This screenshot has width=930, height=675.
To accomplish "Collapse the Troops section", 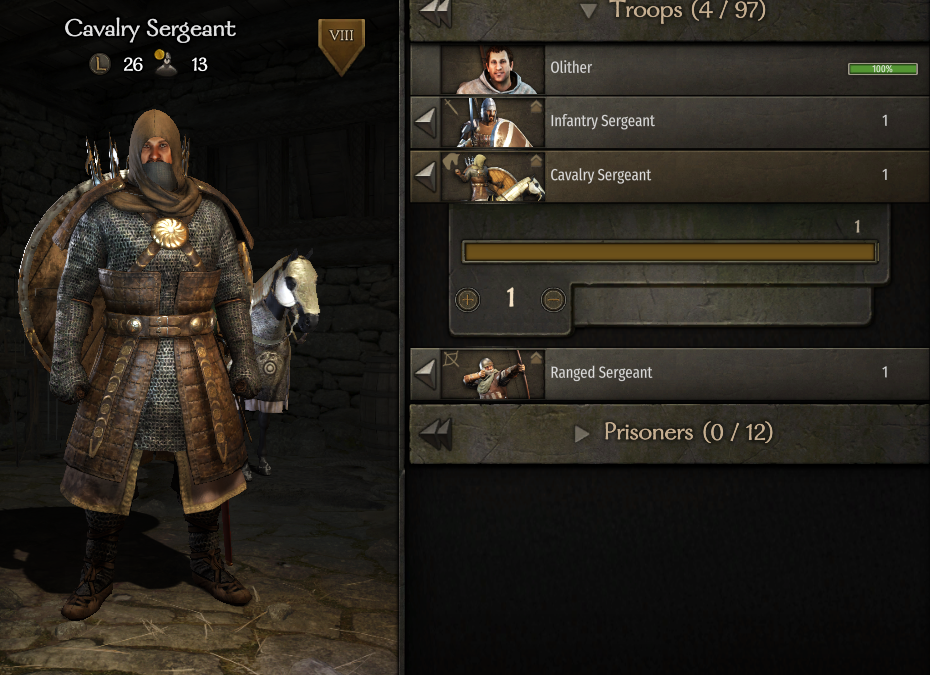I will 588,11.
